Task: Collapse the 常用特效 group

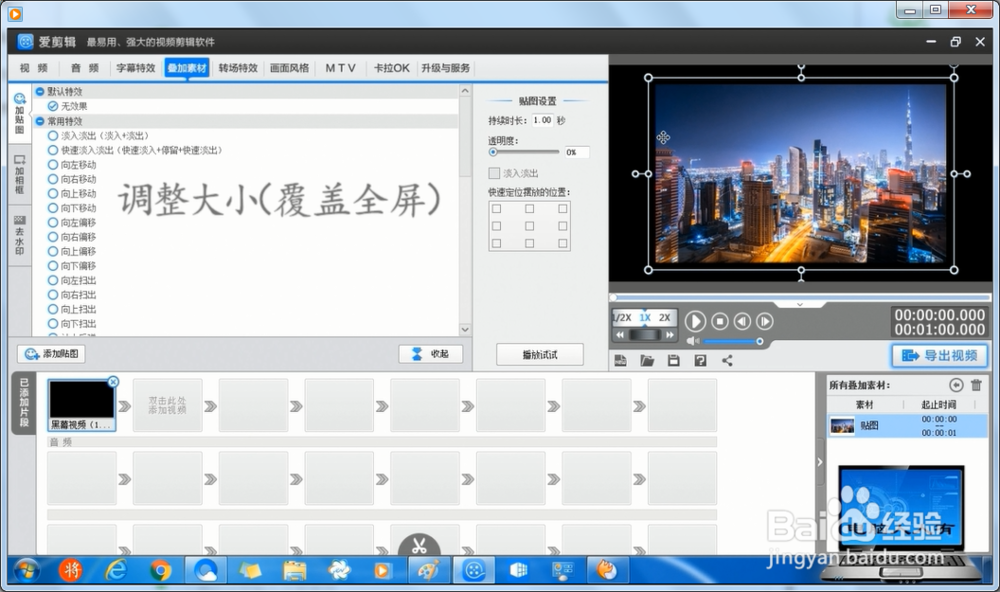Action: click(x=40, y=121)
